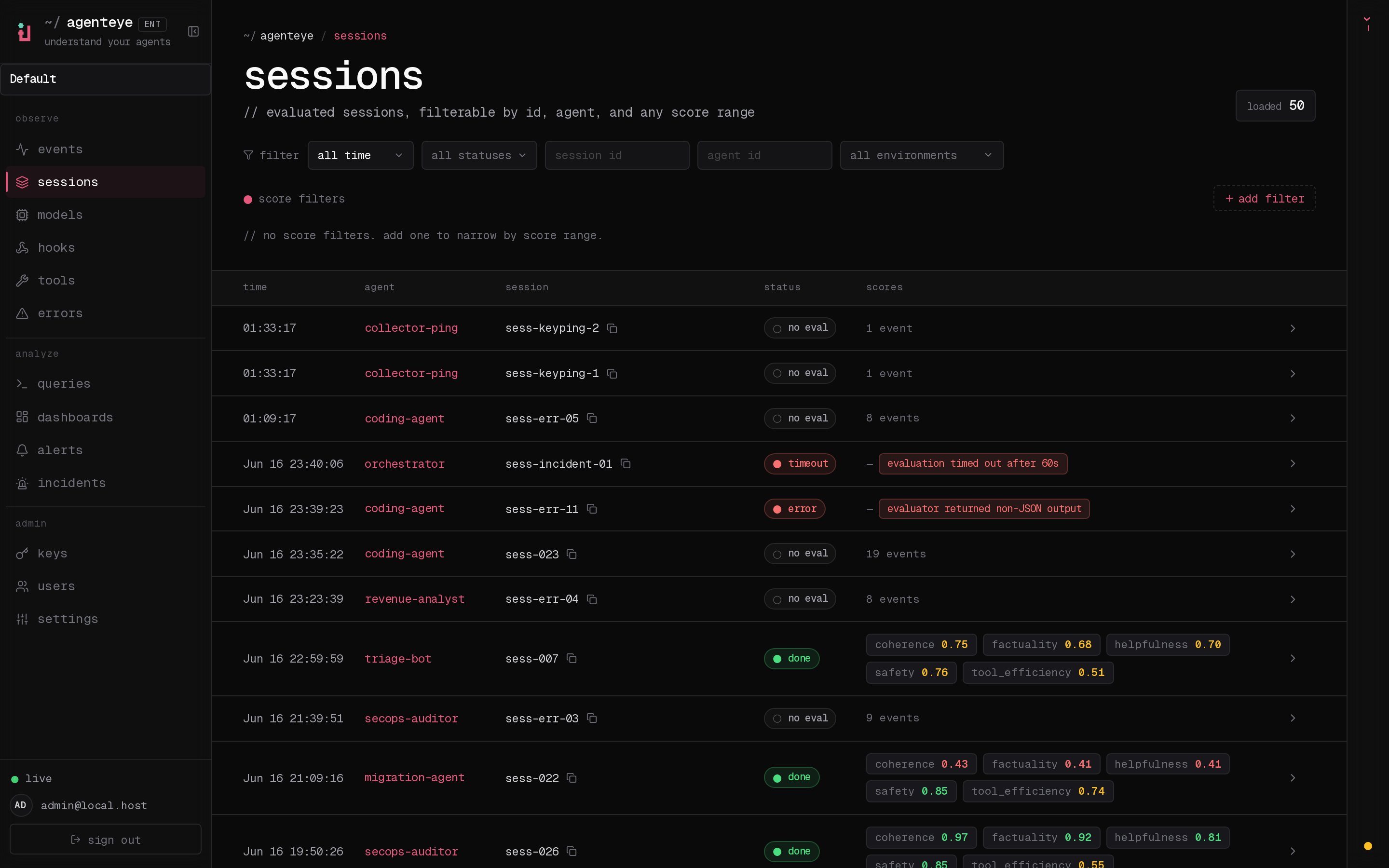Image resolution: width=1389 pixels, height=868 pixels.
Task: Focus the session id filter field
Action: (617, 155)
